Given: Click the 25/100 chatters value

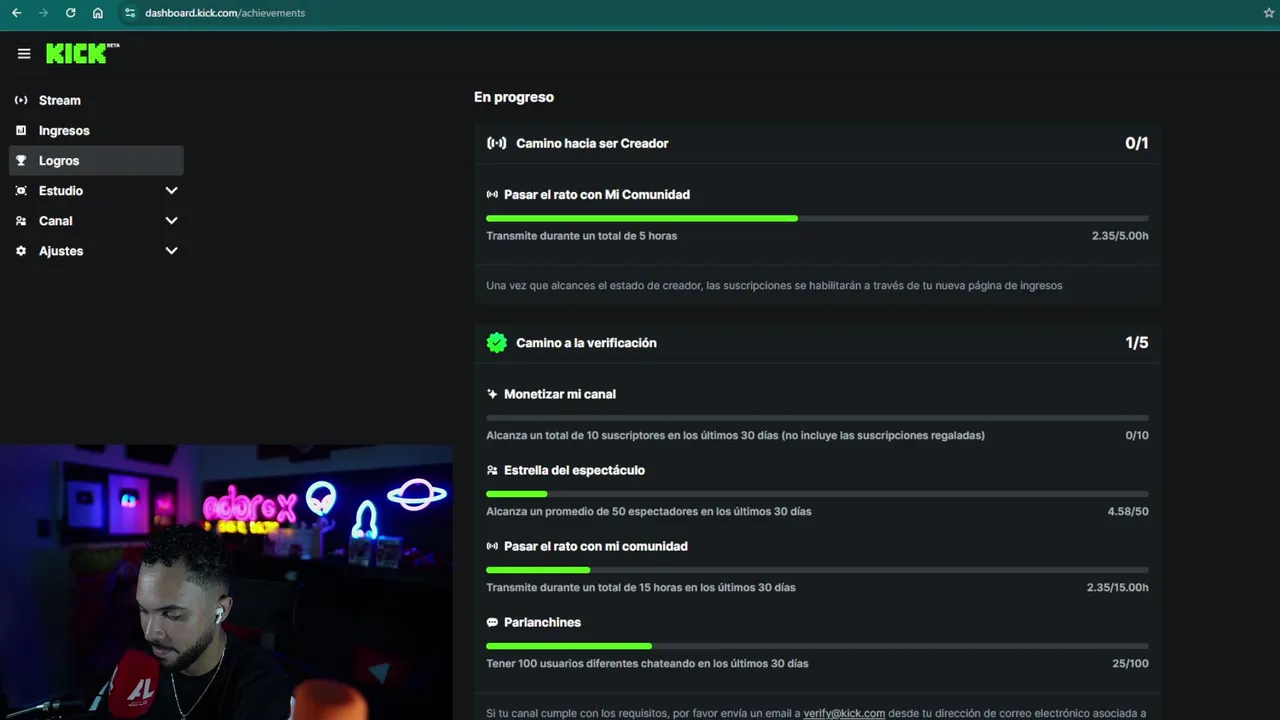Looking at the screenshot, I should click(x=1130, y=663).
